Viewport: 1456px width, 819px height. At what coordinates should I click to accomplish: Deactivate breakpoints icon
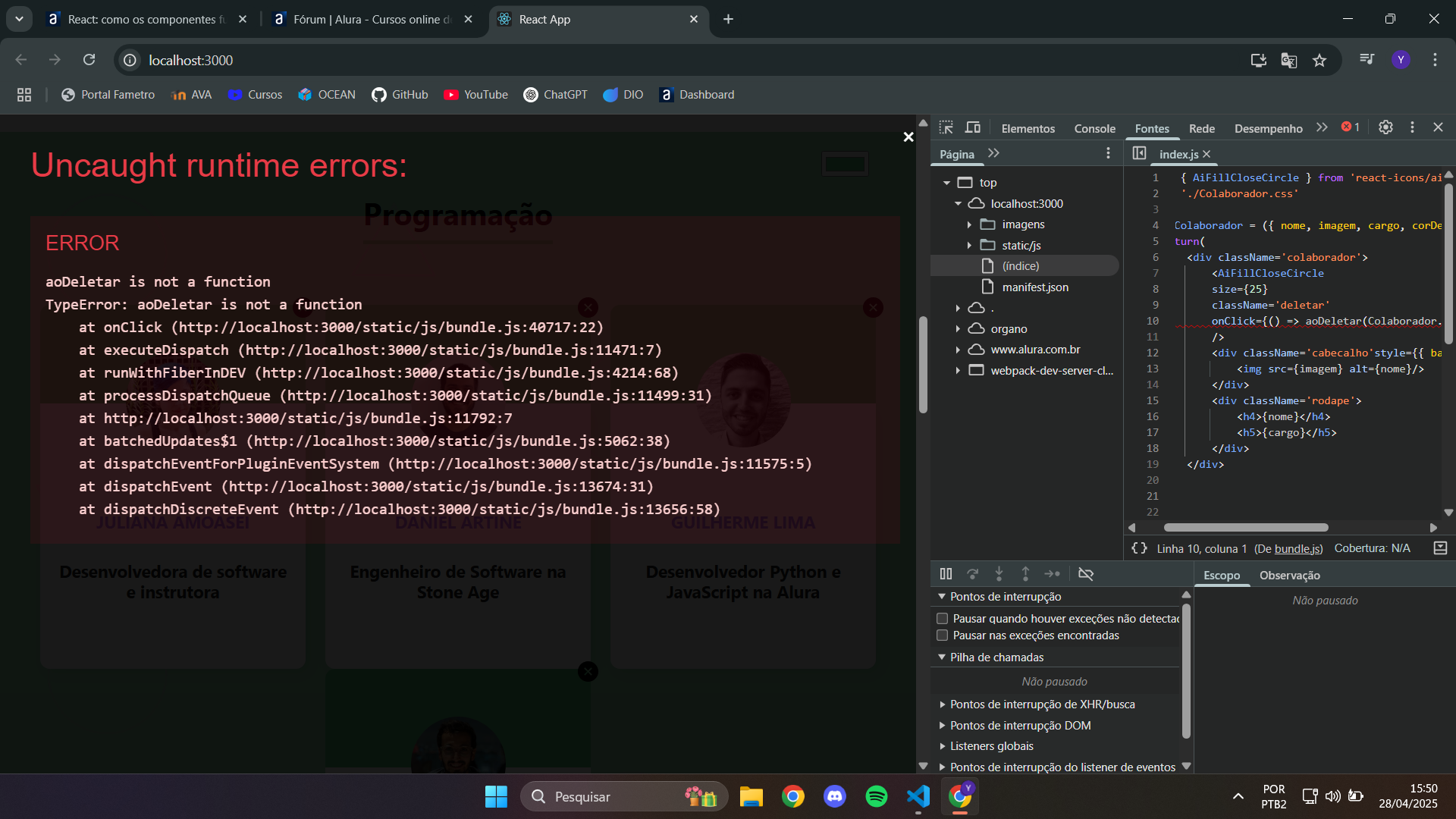point(1086,574)
